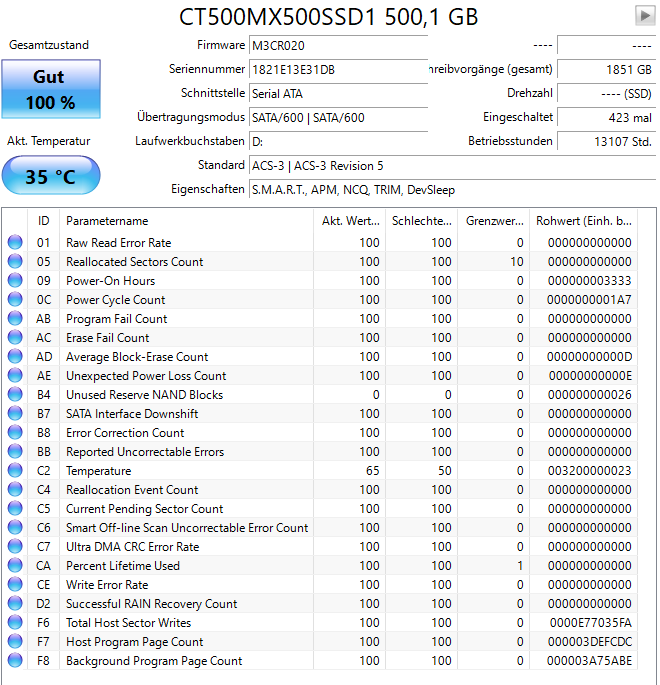
Task: Select raw value 000003DEFCDC
Action: click(590, 642)
